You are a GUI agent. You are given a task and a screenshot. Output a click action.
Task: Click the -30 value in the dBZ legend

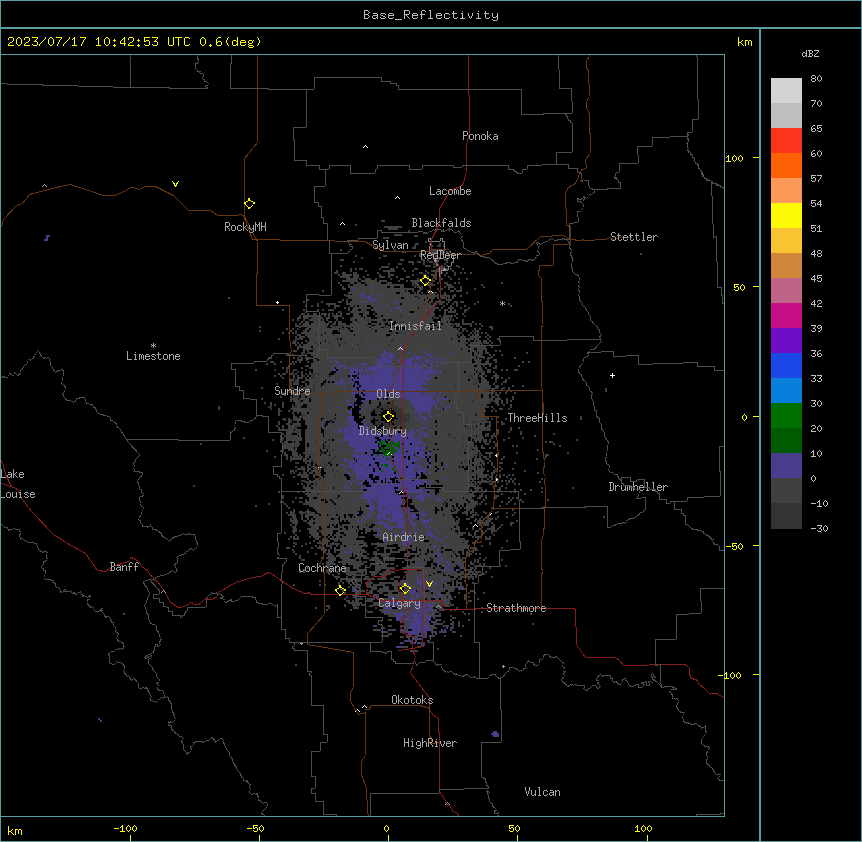(x=819, y=528)
